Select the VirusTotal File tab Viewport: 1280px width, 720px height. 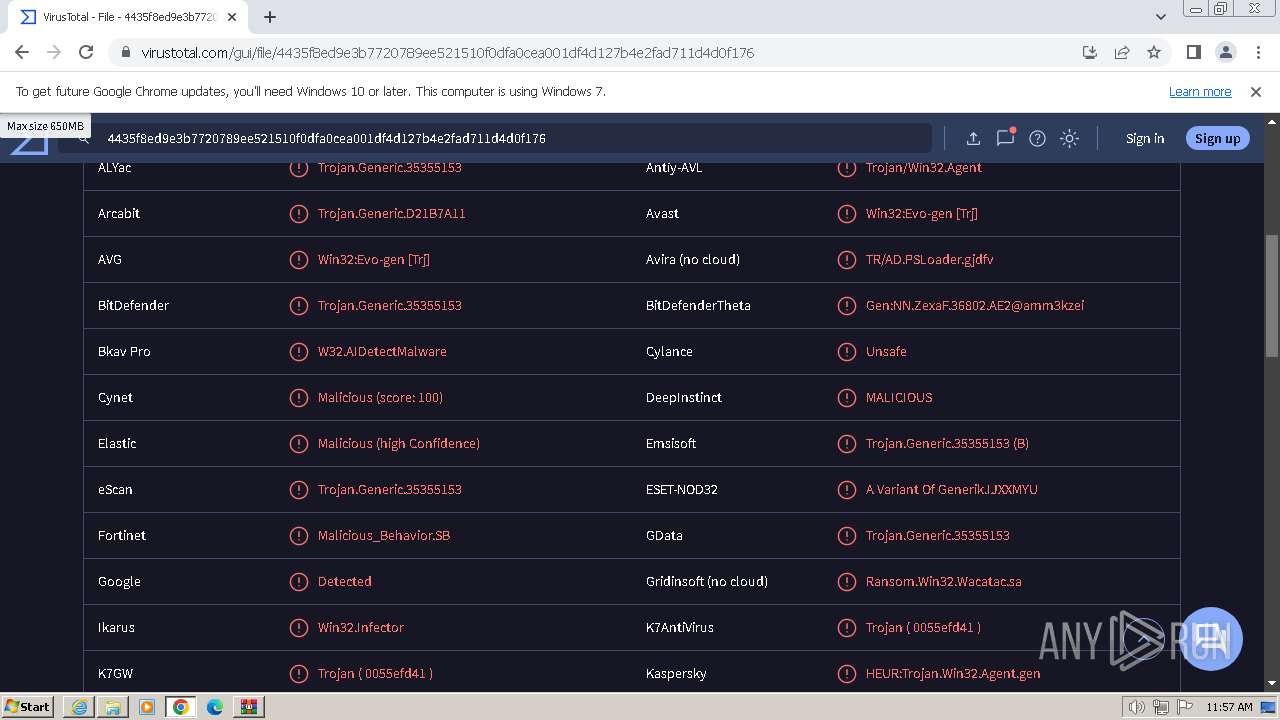click(x=129, y=17)
